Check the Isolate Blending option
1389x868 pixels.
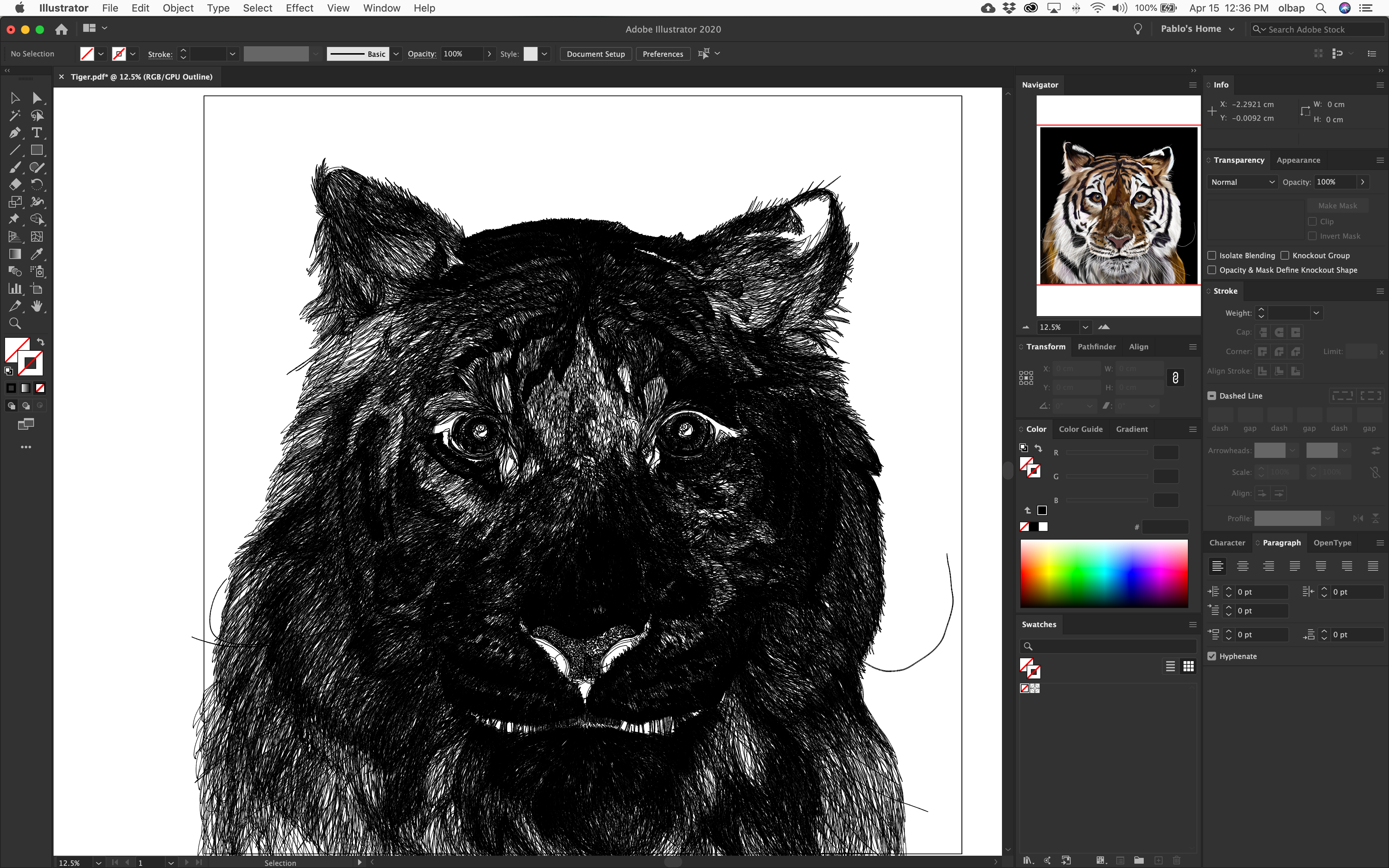point(1212,255)
